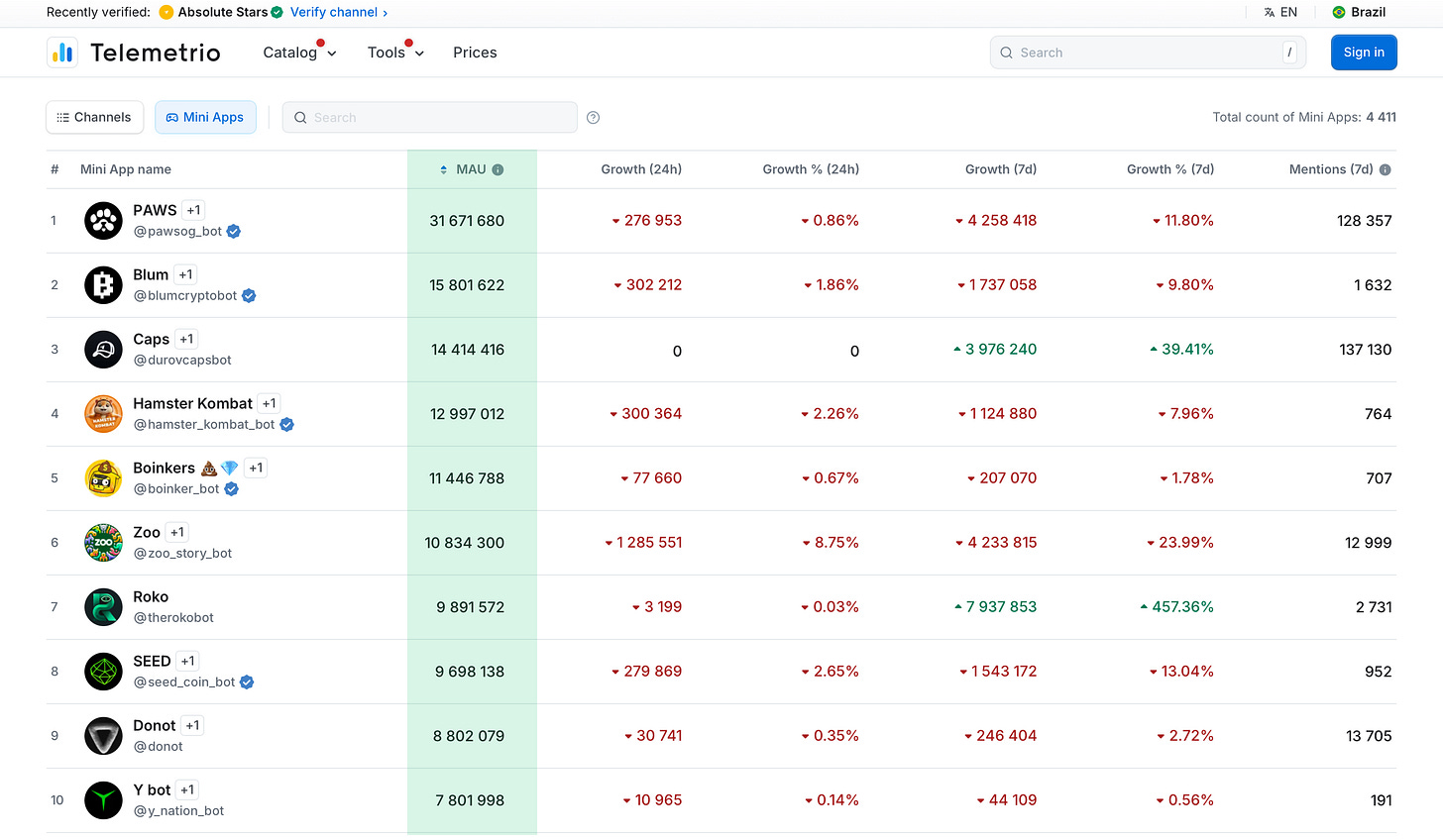Viewport: 1443px width, 840px height.
Task: Sort by Growth % (7d) column
Action: [x=1170, y=169]
